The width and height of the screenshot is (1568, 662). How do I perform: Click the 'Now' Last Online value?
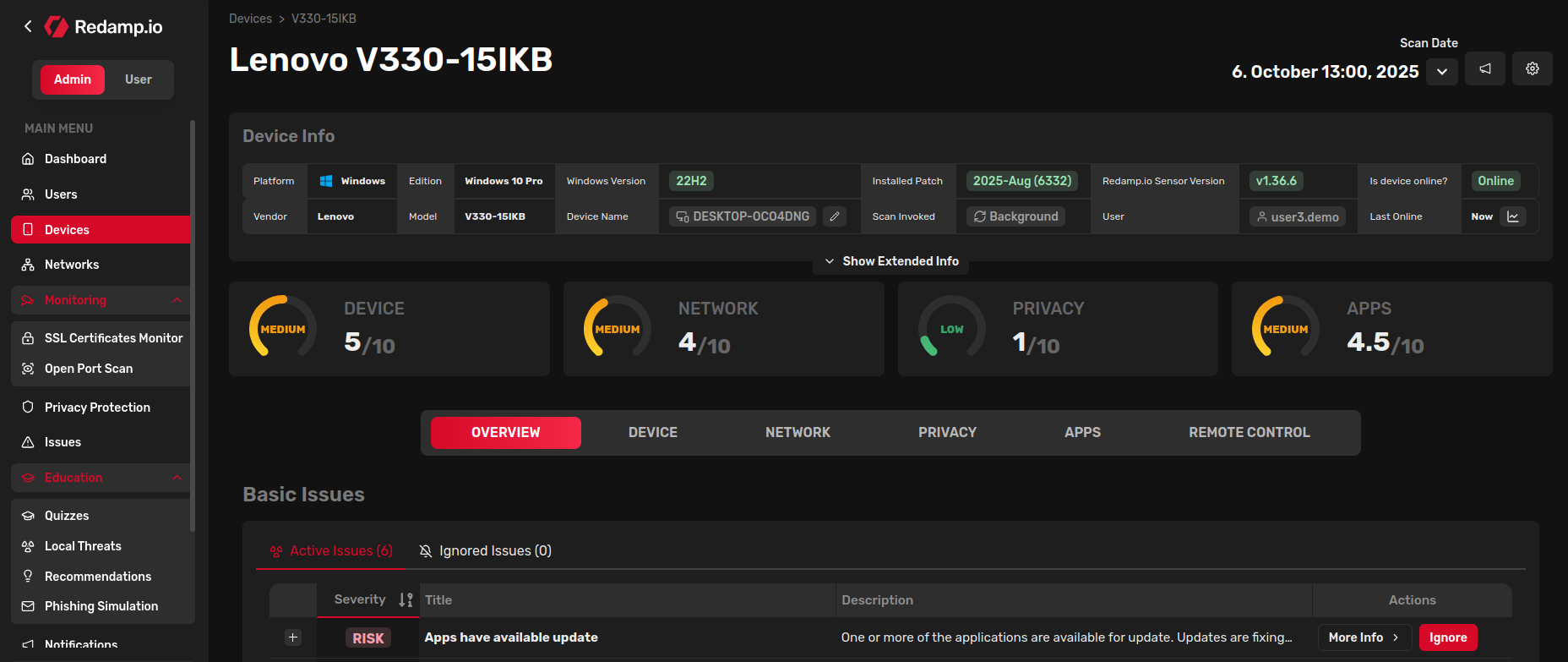pyautogui.click(x=1482, y=216)
